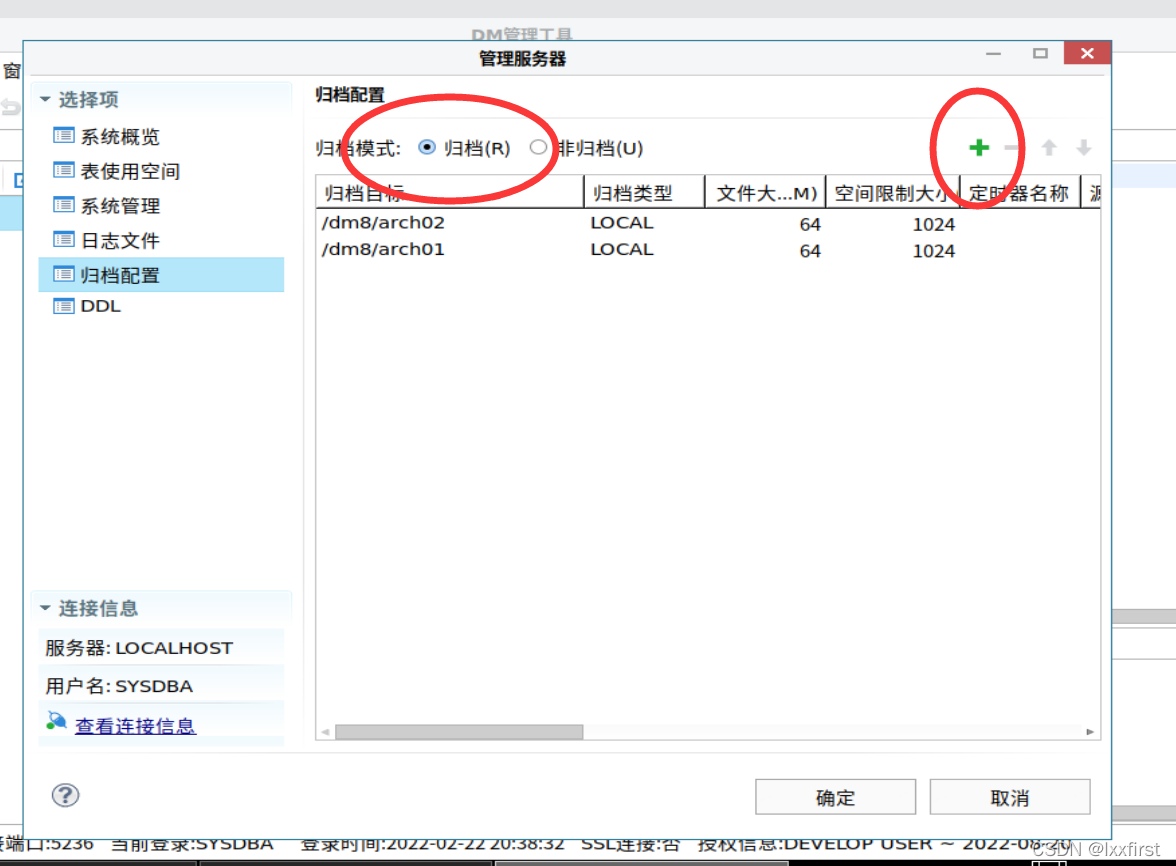
Task: Click left arrow of table horizontal scrollbar
Action: (326, 732)
